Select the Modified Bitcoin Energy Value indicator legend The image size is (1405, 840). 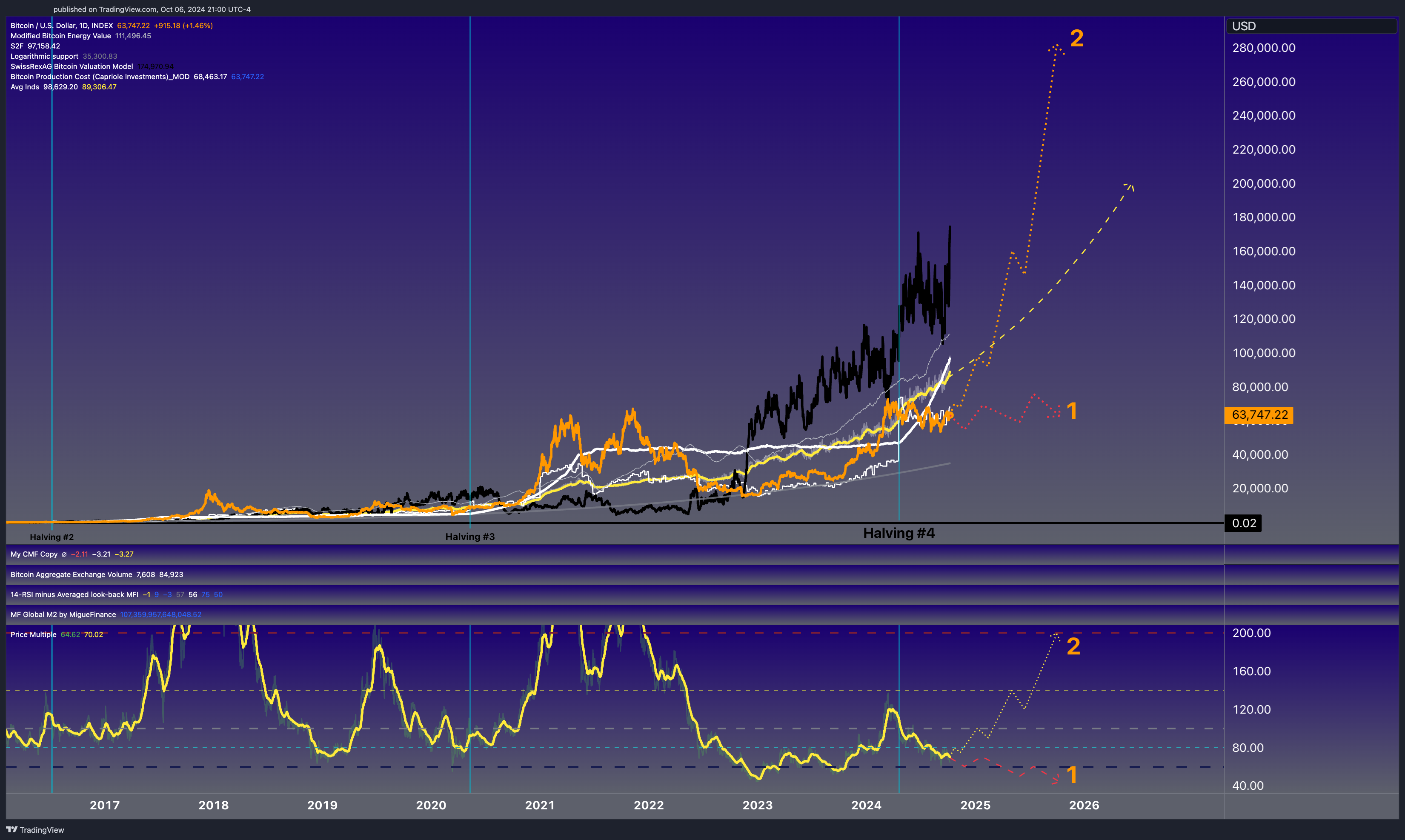60,36
